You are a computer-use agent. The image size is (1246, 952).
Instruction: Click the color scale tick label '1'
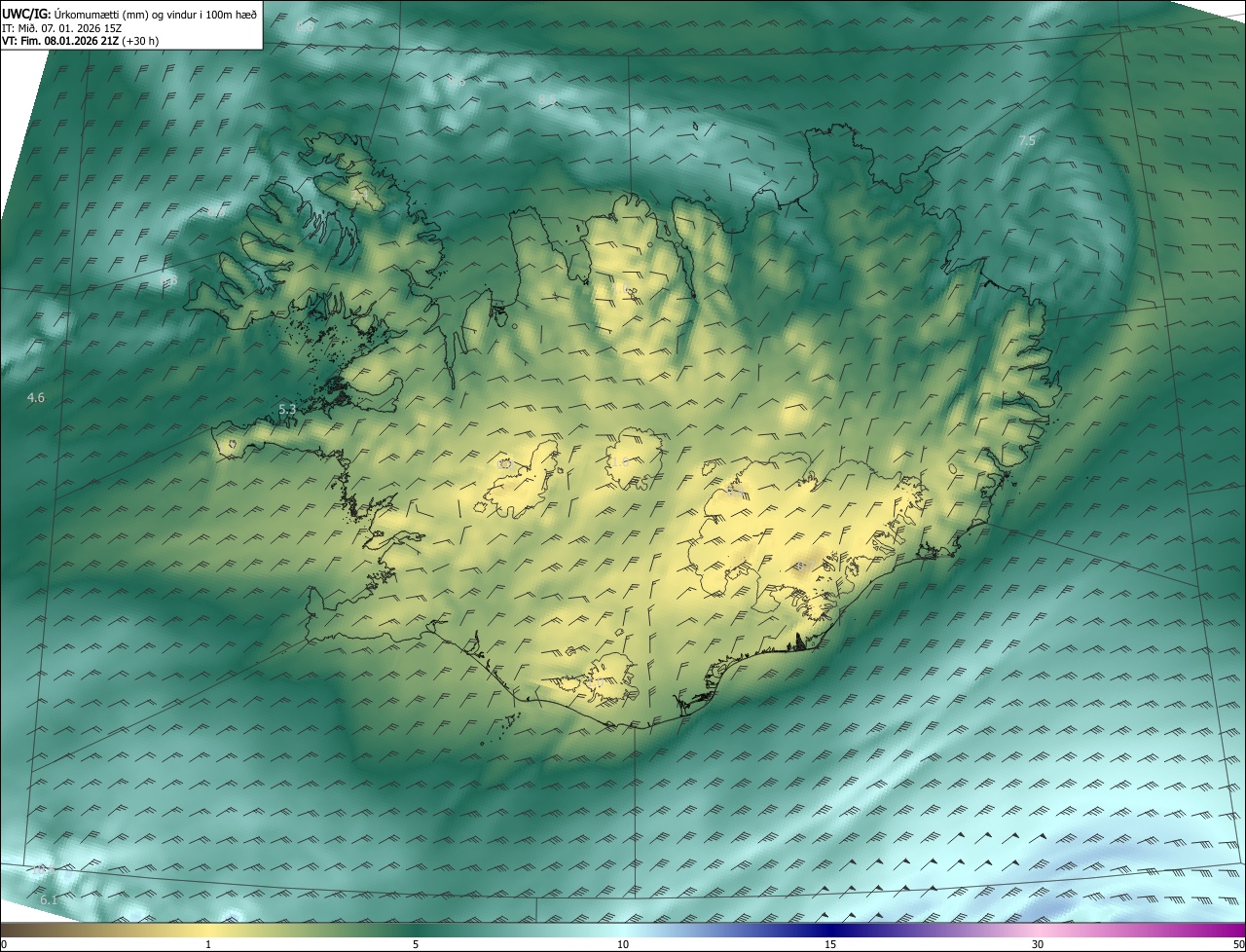(x=208, y=944)
